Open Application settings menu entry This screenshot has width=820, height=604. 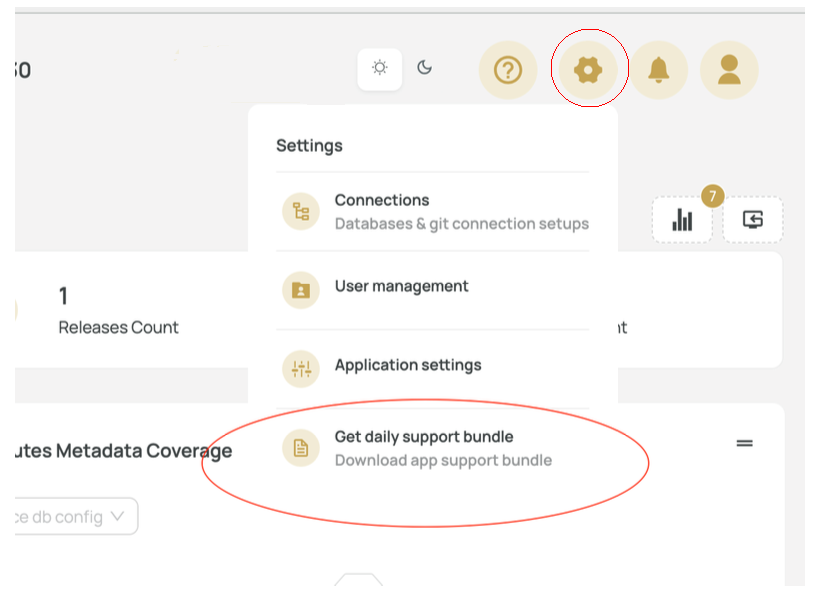(408, 365)
